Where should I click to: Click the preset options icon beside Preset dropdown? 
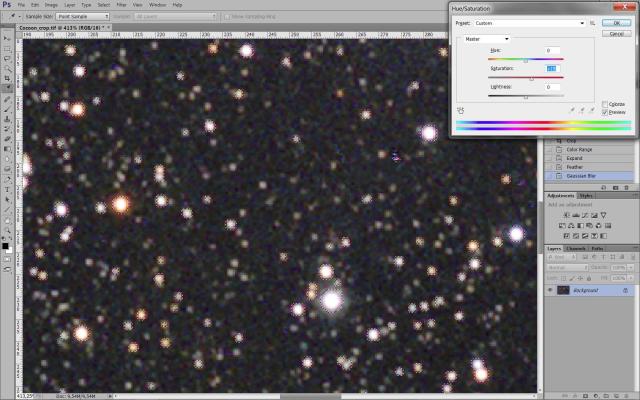[x=592, y=22]
